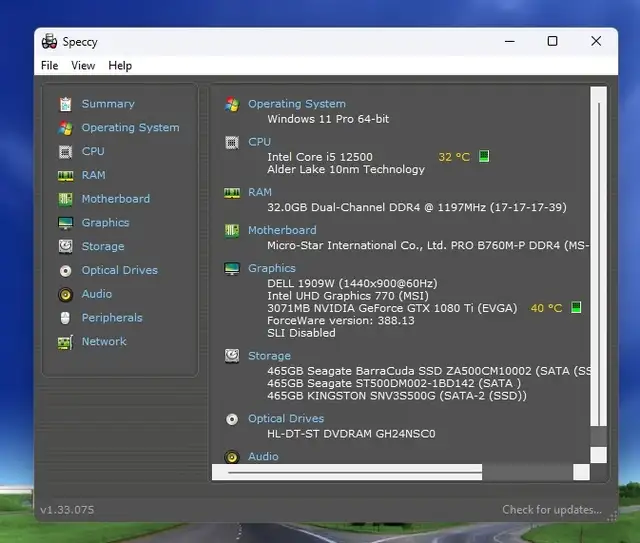Select Network in the sidebar

(104, 341)
